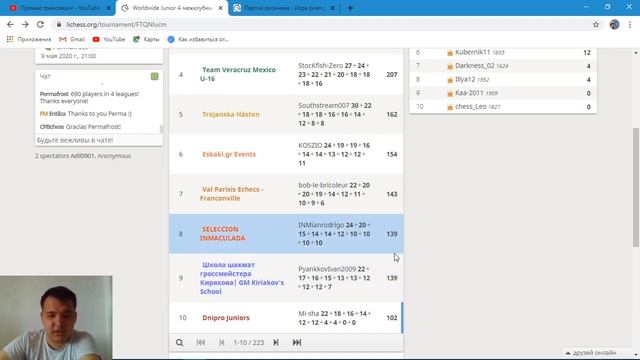This screenshot has width=640, height=360.
Task: Close the YouTube tab
Action: point(109,8)
